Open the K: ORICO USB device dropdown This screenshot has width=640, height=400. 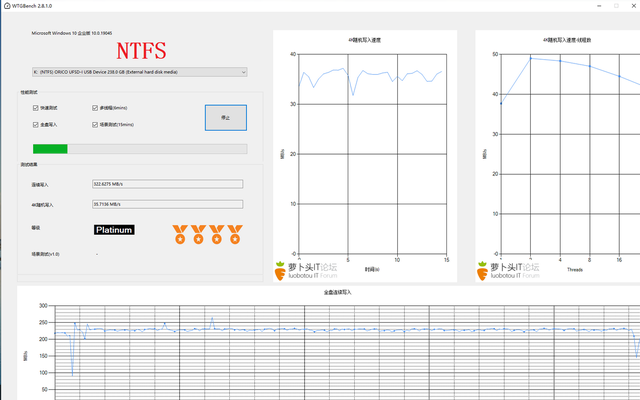click(140, 72)
